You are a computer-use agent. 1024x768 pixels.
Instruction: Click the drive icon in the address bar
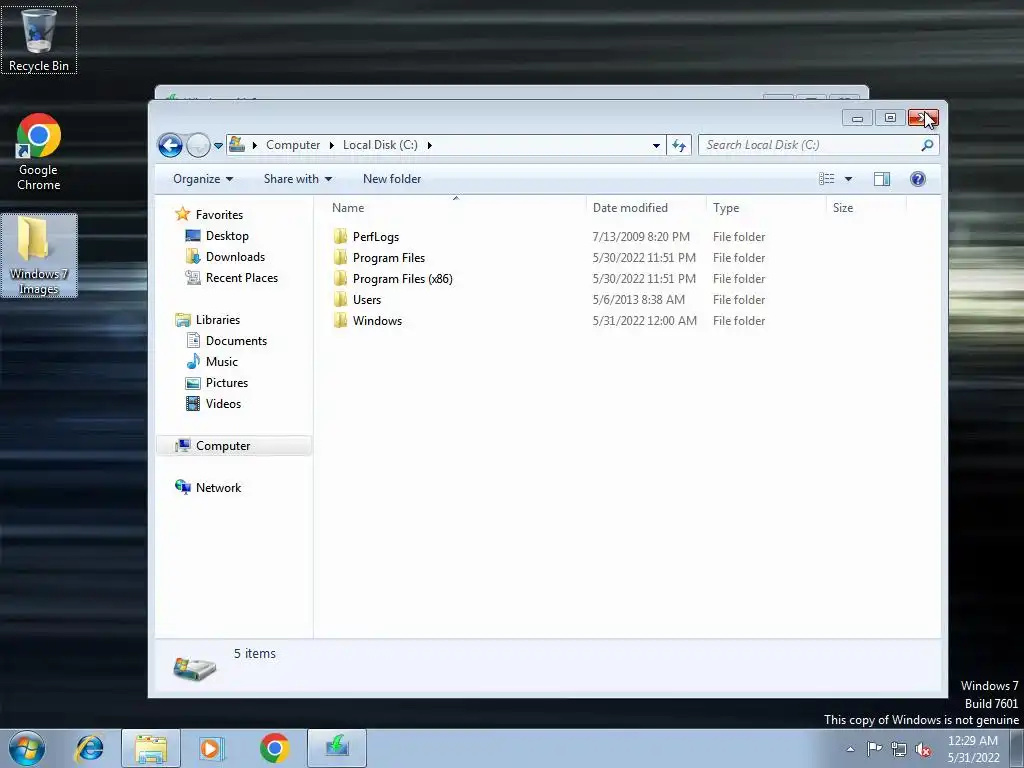(237, 144)
